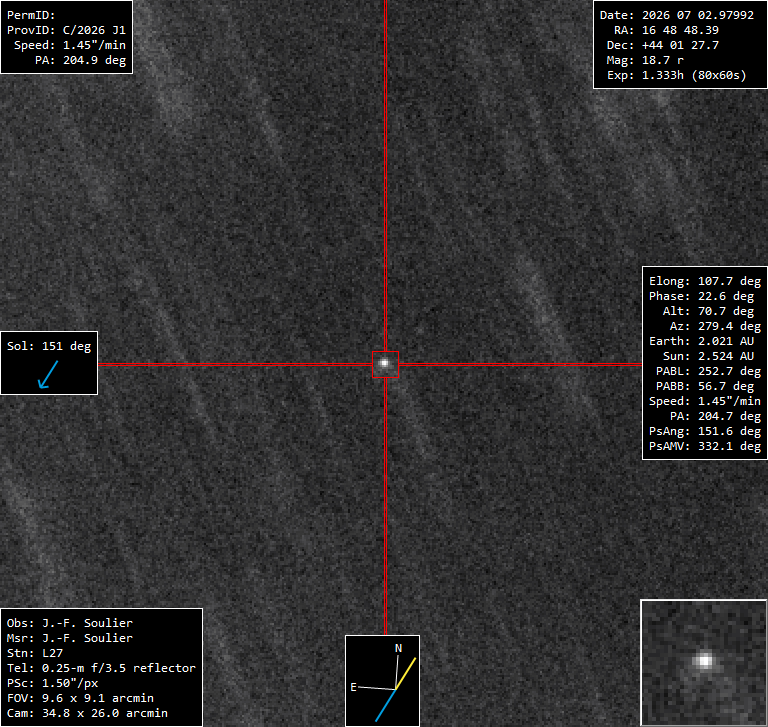Click 'Obs: J.-F. Soulier' text

coord(70,623)
